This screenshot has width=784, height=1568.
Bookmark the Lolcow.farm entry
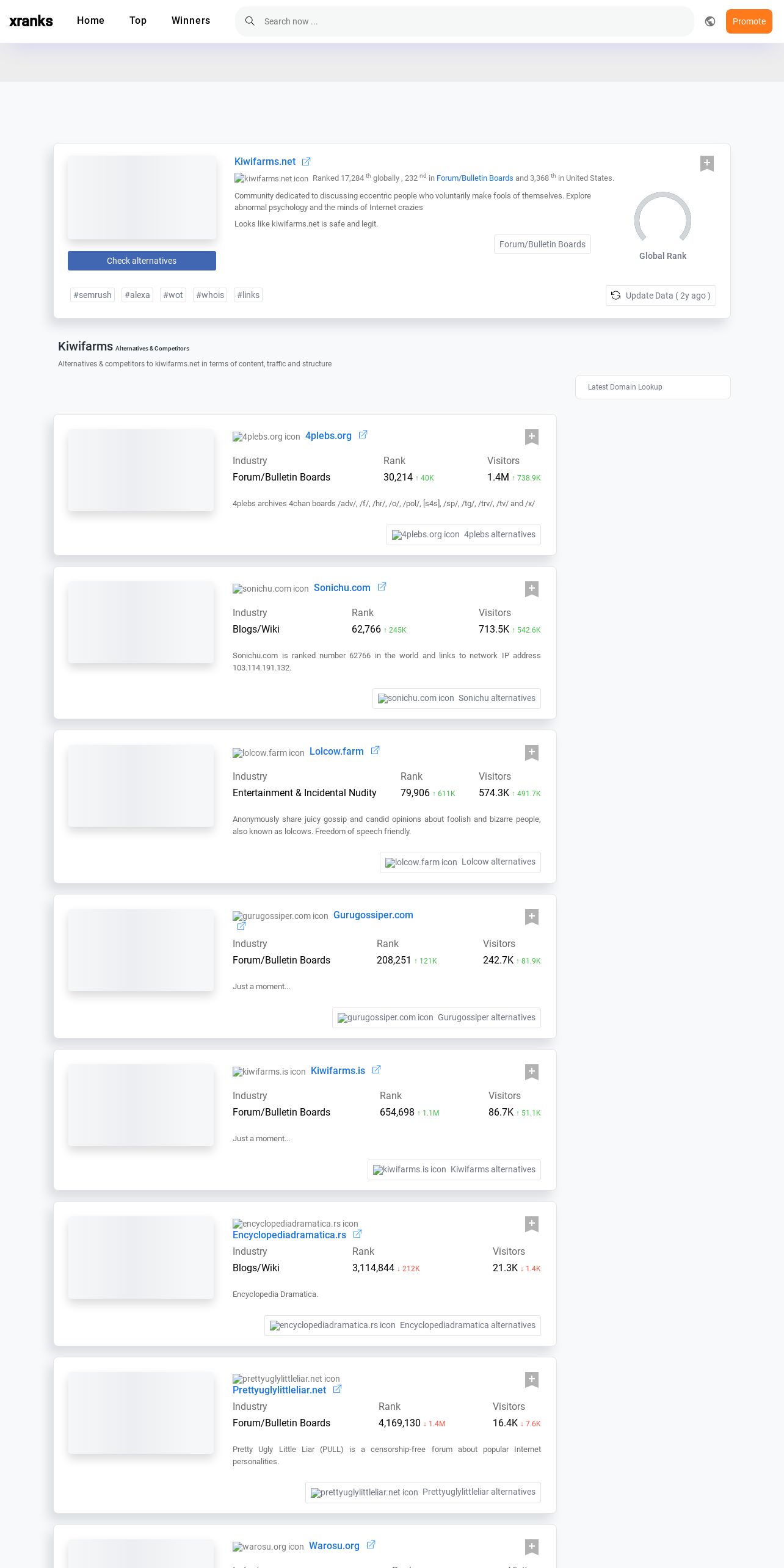click(532, 752)
